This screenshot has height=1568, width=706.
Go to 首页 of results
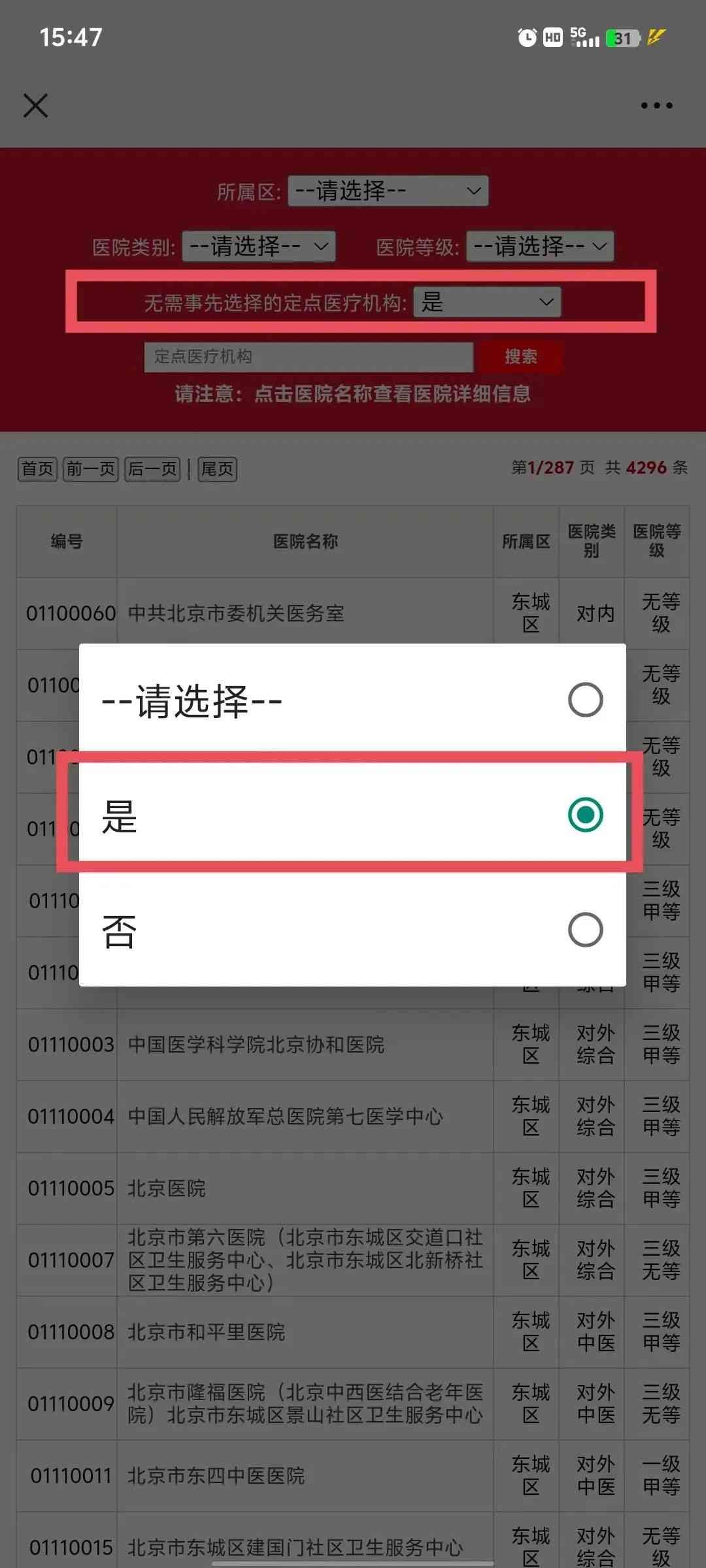[x=37, y=468]
